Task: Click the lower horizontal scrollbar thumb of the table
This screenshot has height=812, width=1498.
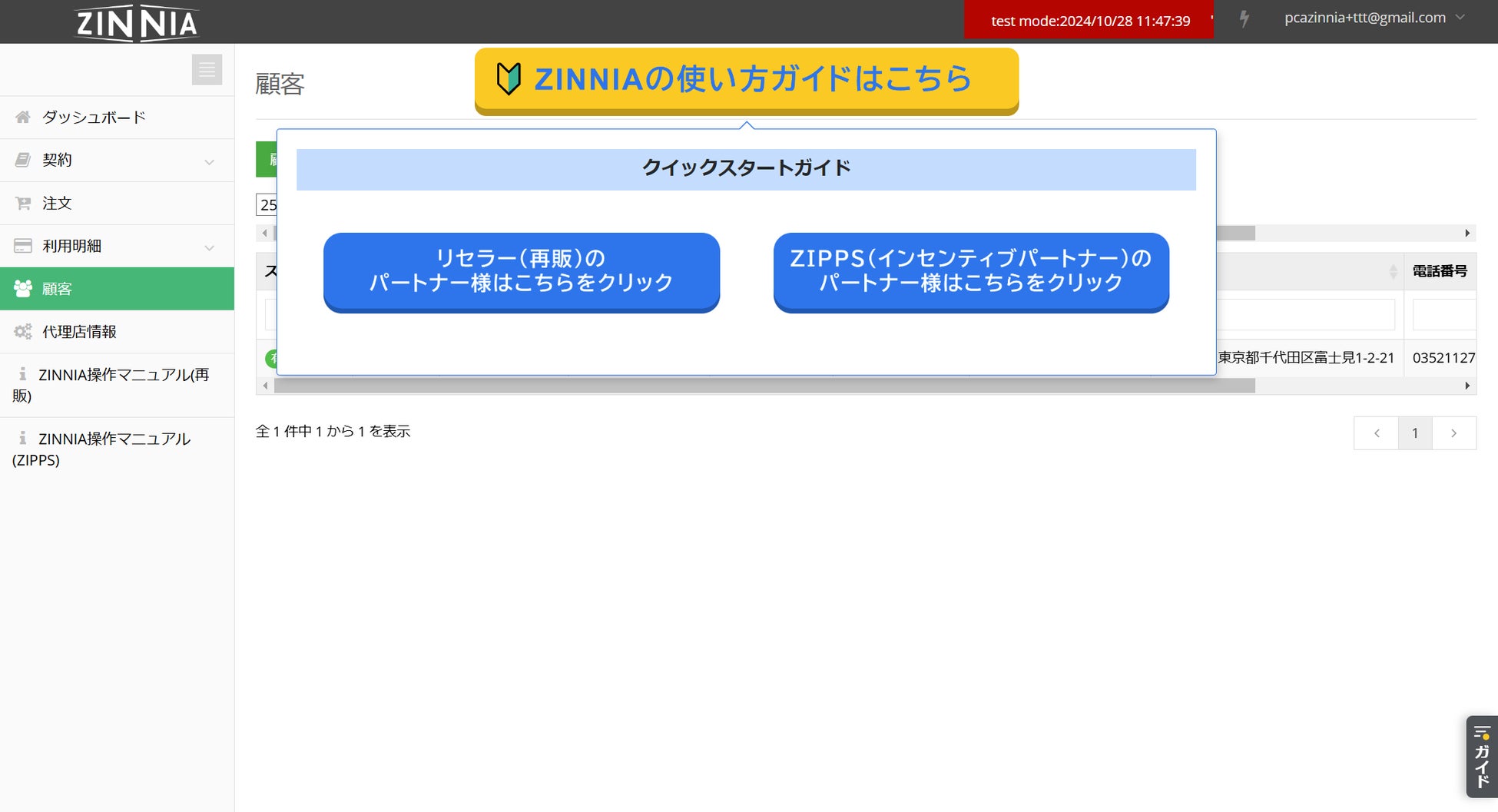Action: click(x=764, y=386)
